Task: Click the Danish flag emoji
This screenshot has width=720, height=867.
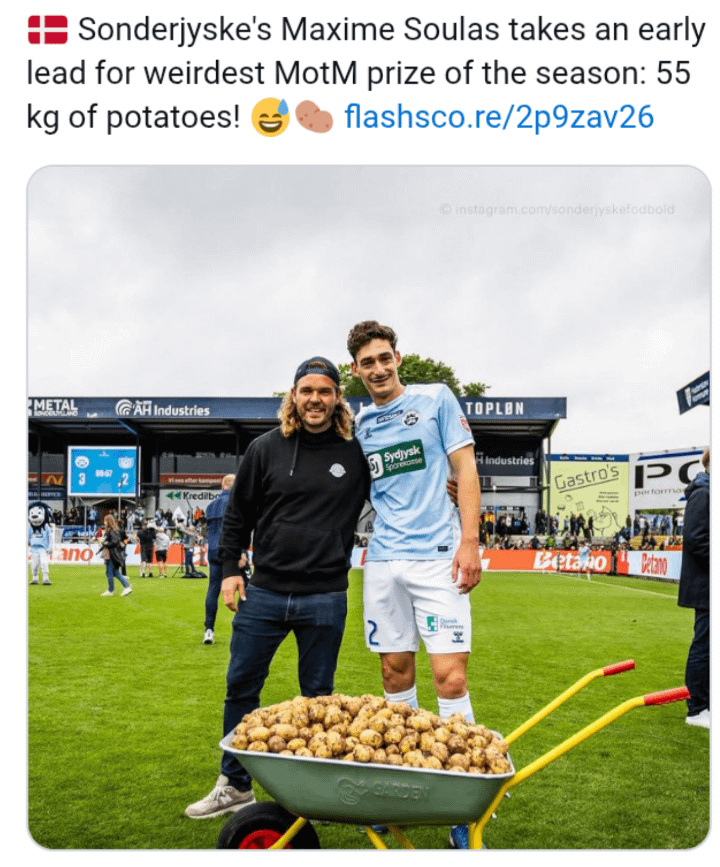Action: 47,30
